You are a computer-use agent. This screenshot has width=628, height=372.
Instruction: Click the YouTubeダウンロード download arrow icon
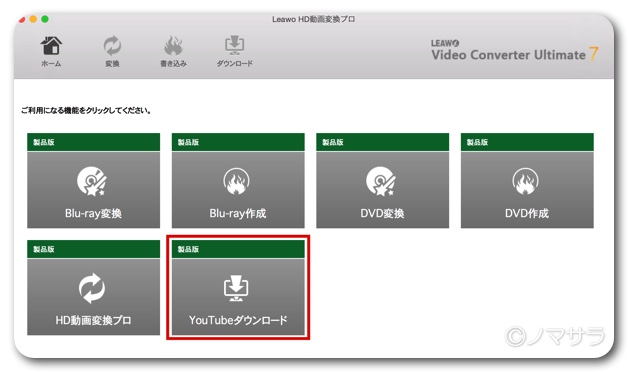coord(236,288)
